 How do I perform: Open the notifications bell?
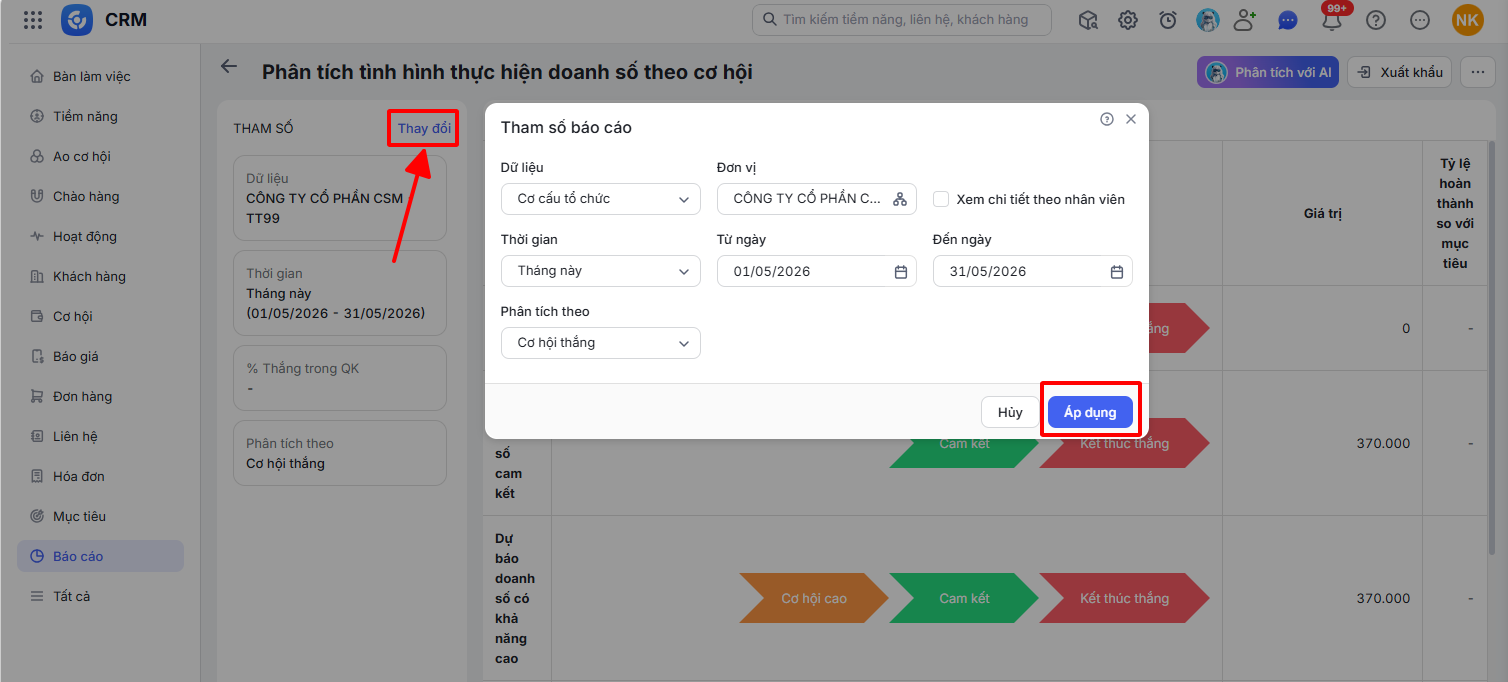coord(1331,20)
